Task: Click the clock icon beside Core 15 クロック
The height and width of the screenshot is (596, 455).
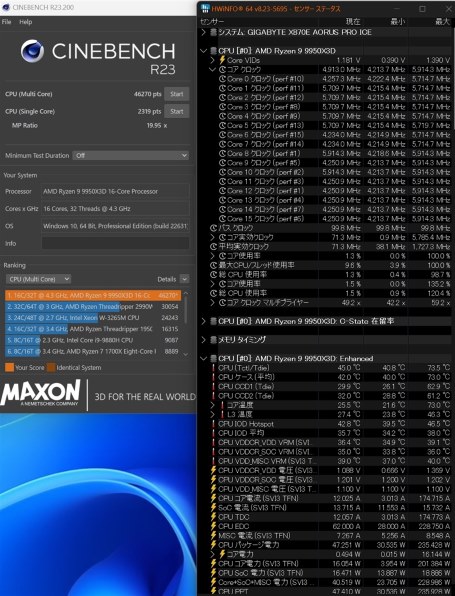Action: click(x=222, y=219)
